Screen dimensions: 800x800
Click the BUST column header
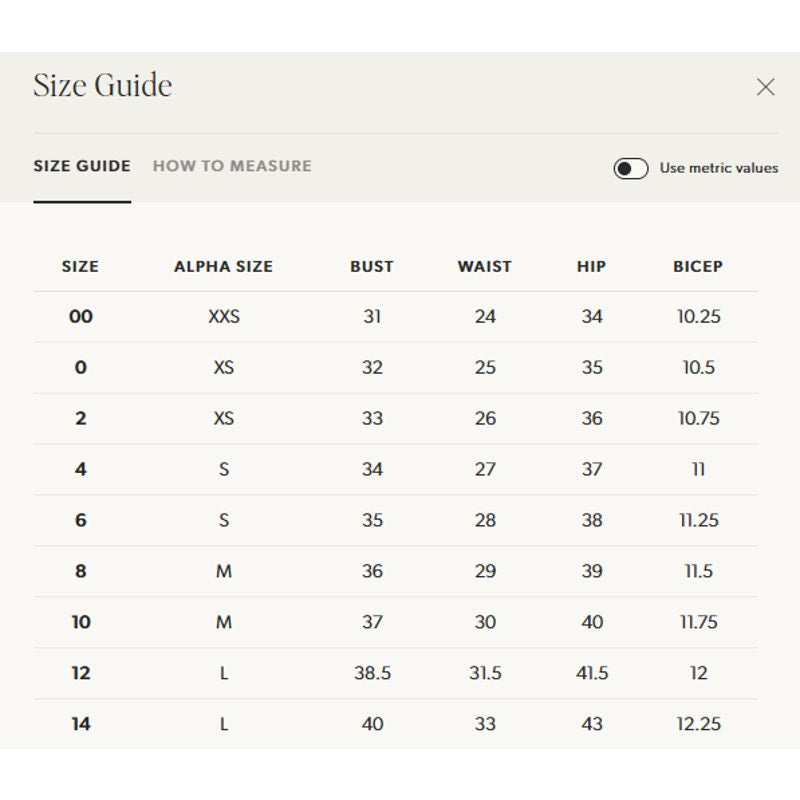tap(372, 266)
